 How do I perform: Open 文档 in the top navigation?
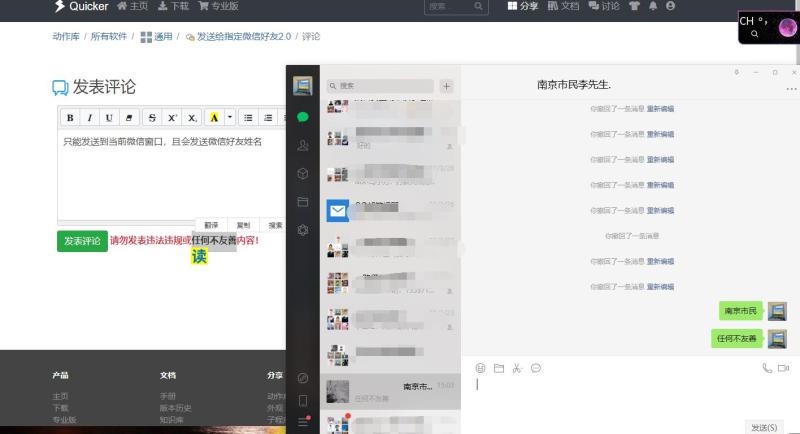coord(563,6)
